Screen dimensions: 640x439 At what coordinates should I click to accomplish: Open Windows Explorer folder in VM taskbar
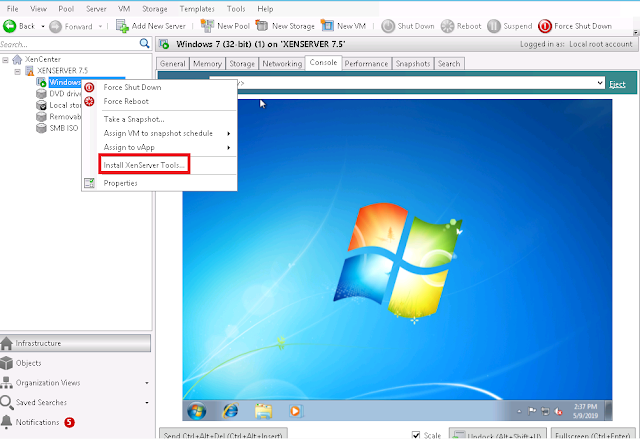coord(263,410)
